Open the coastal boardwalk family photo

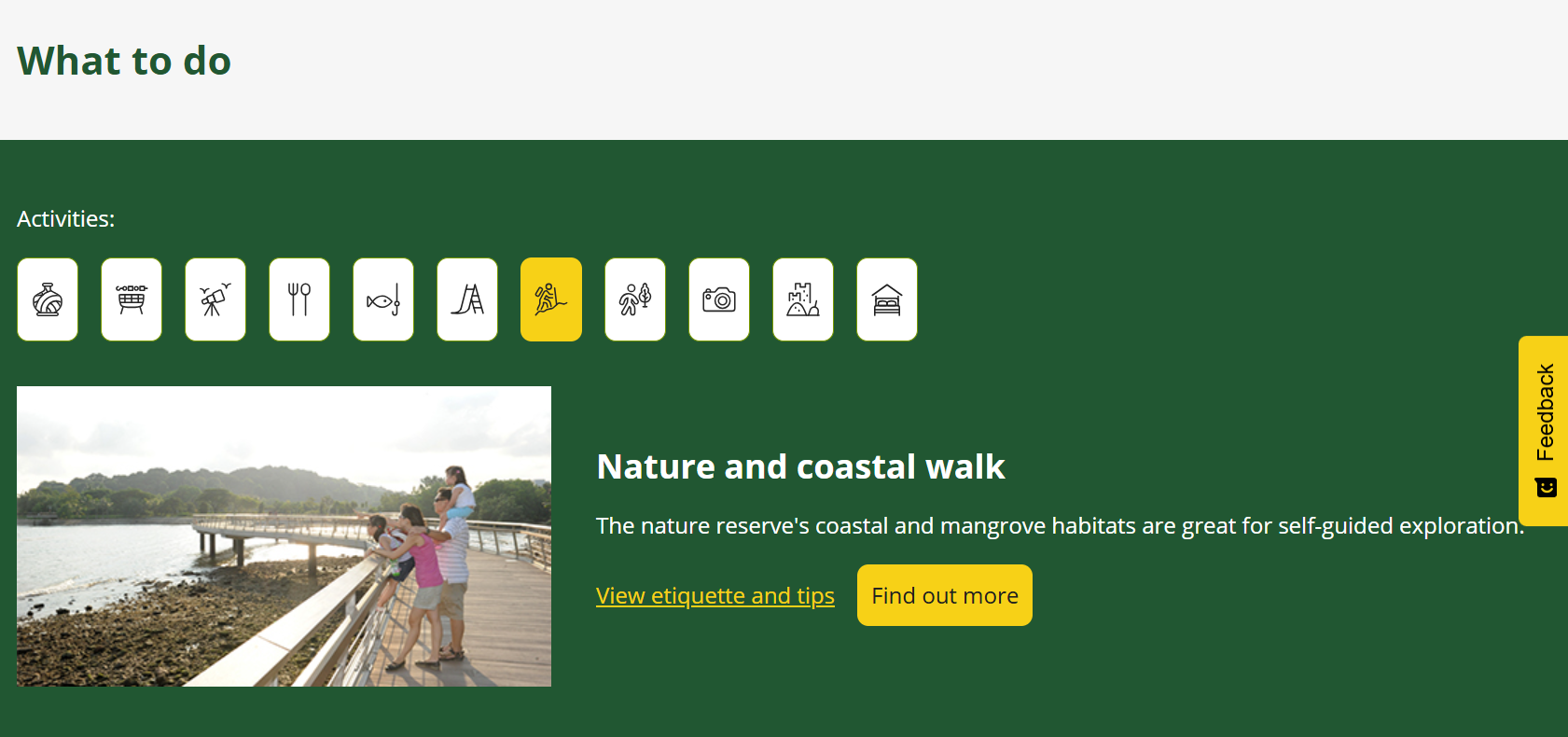point(284,536)
